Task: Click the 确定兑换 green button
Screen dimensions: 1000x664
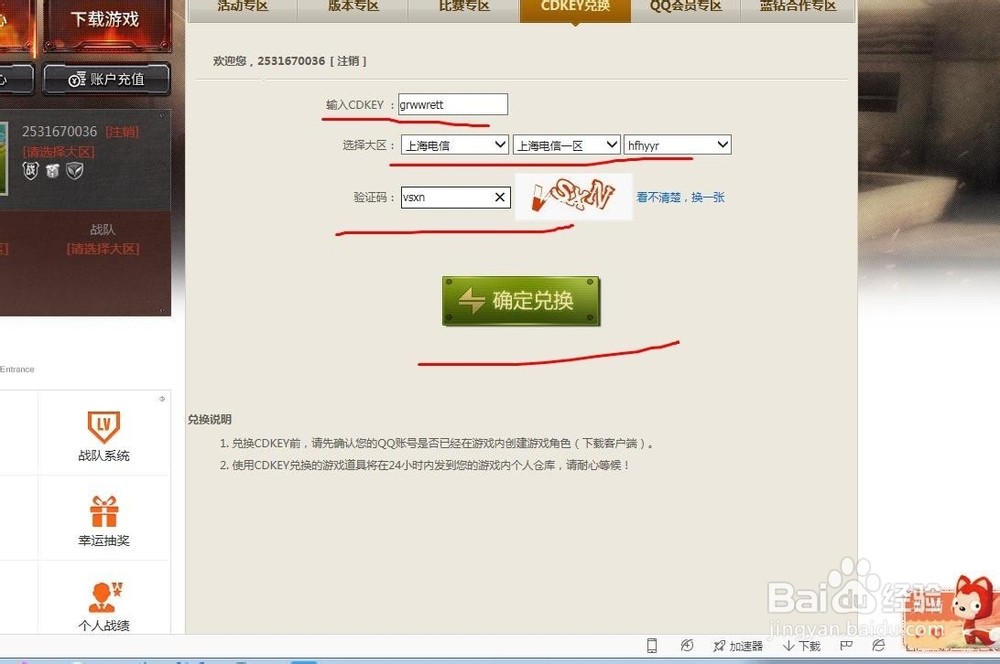Action: (x=521, y=301)
